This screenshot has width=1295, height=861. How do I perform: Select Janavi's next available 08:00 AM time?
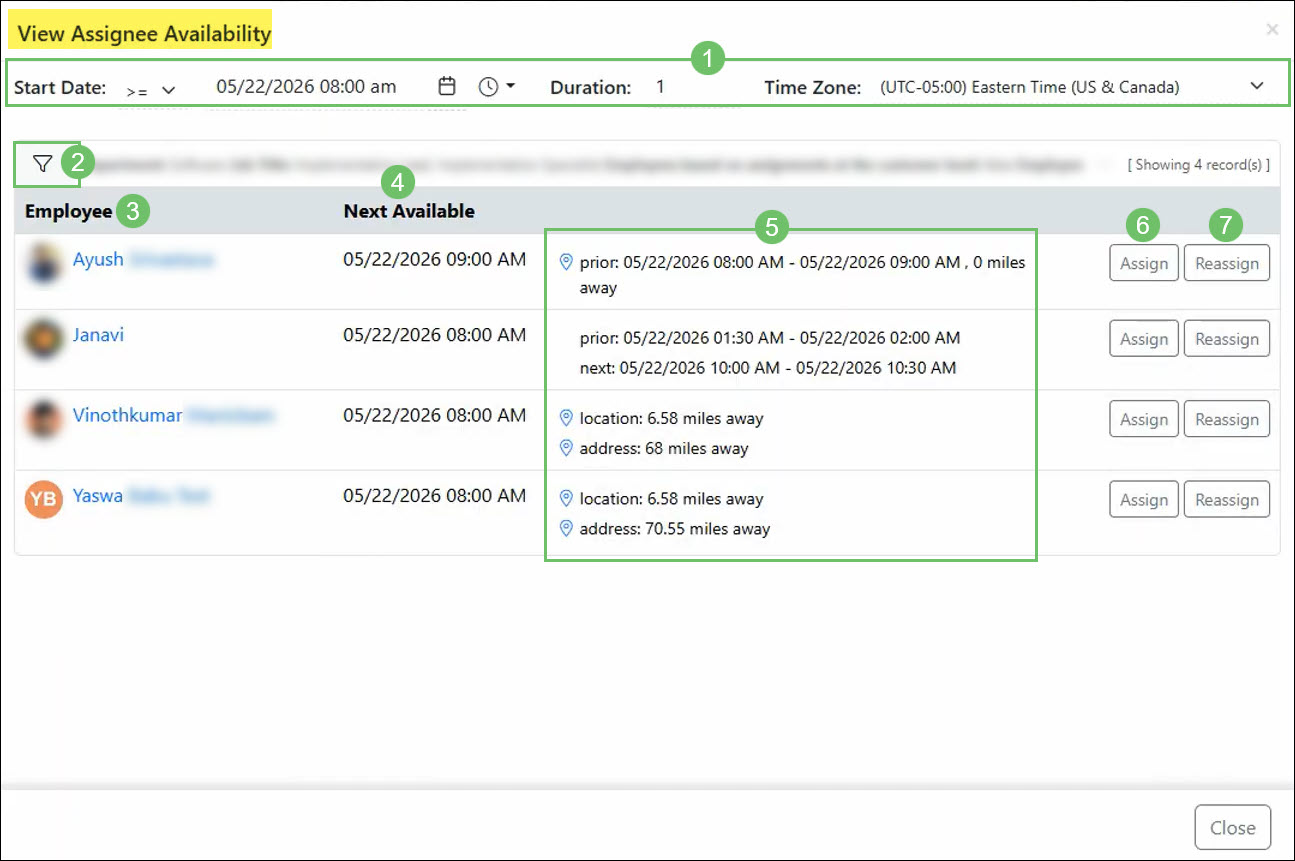pos(434,335)
